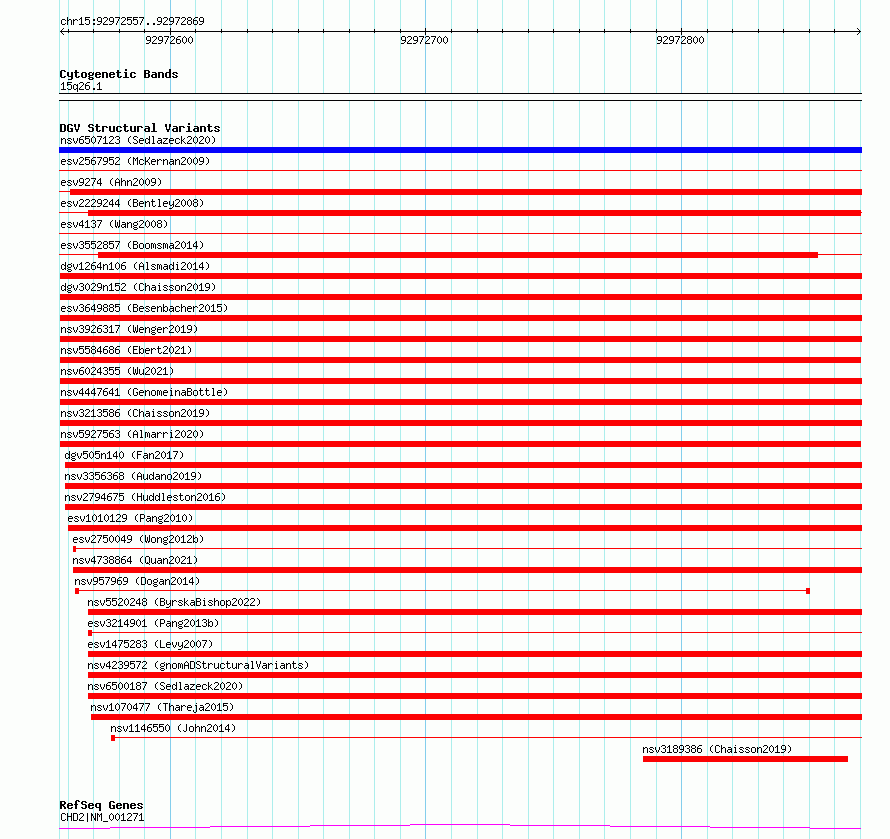Viewport: 890px width, 839px height.
Task: Open nsv3926317 (Wenger2019) variant
Action: click(129, 329)
